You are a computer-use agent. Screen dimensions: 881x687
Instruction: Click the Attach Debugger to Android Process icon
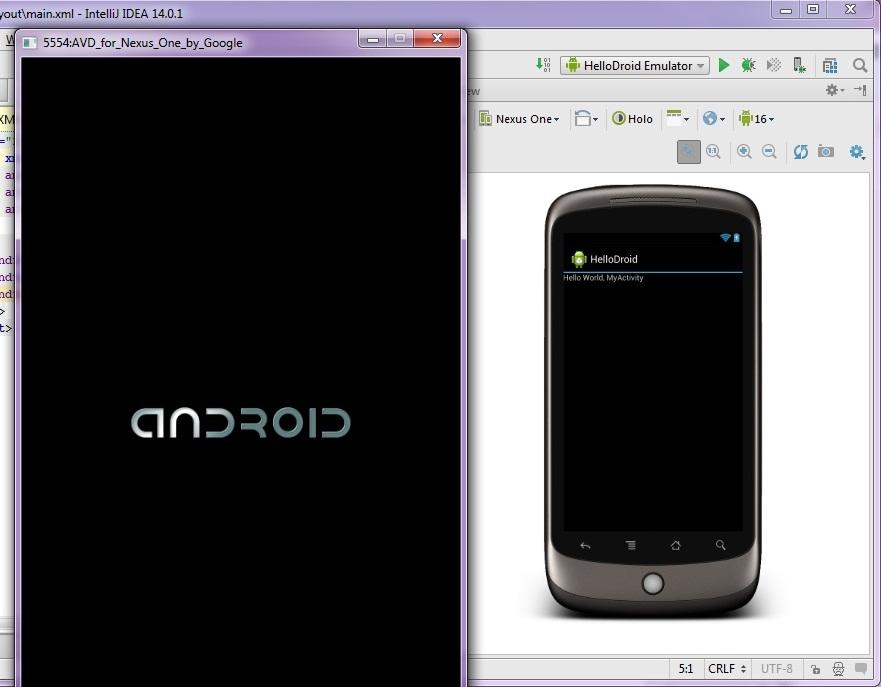(x=800, y=65)
